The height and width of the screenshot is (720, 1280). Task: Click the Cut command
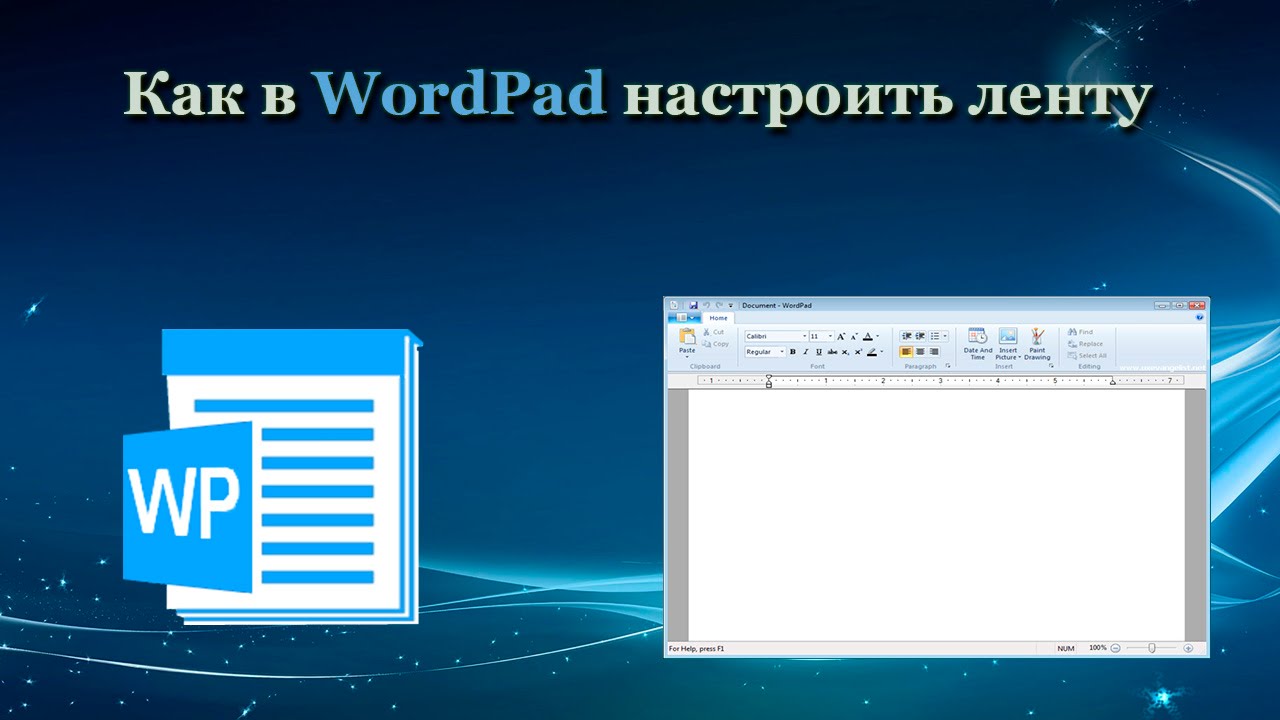(x=714, y=332)
